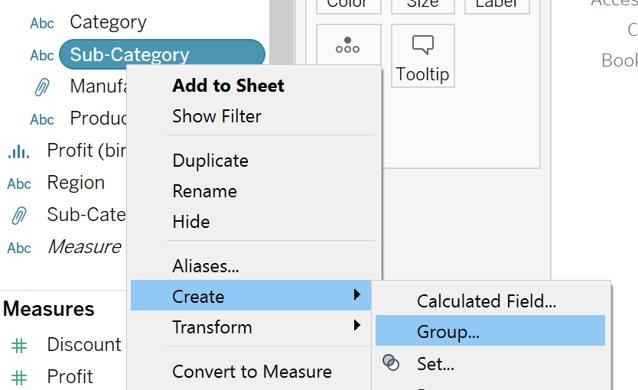
Task: Click the Abc icon next to Category
Action: [x=42, y=23]
